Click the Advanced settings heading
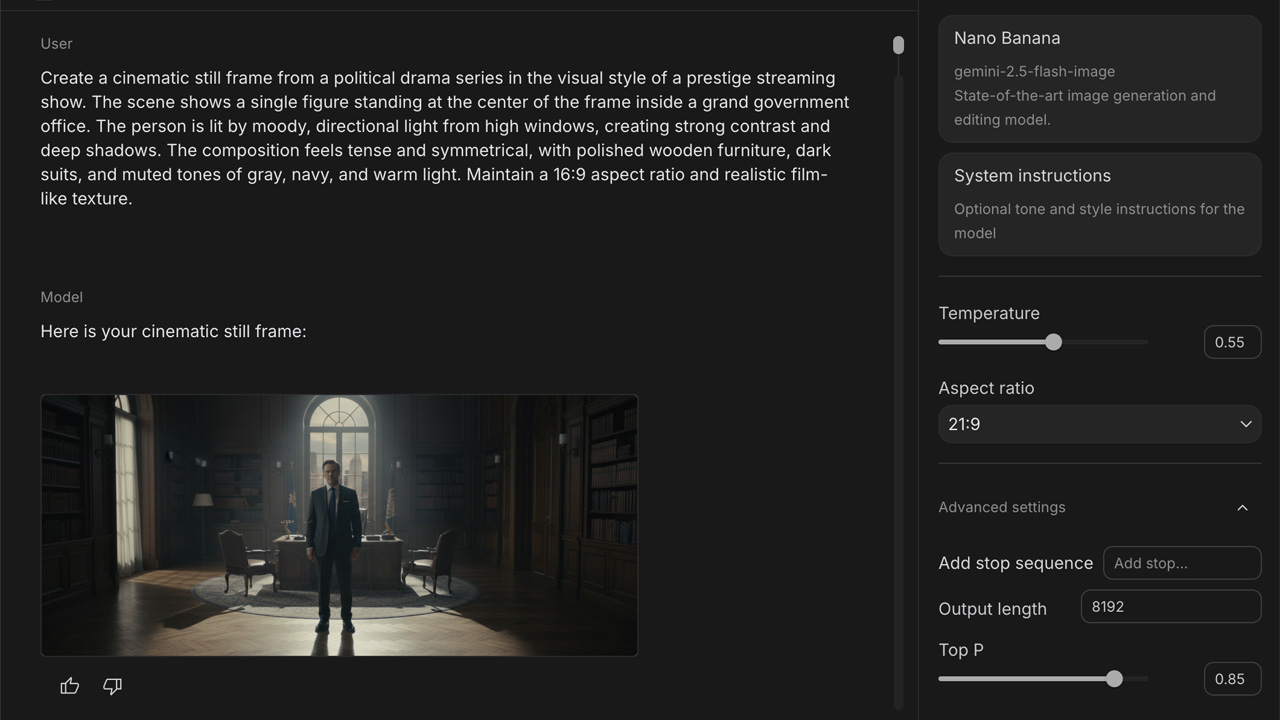Viewport: 1280px width, 720px height. (x=1001, y=507)
